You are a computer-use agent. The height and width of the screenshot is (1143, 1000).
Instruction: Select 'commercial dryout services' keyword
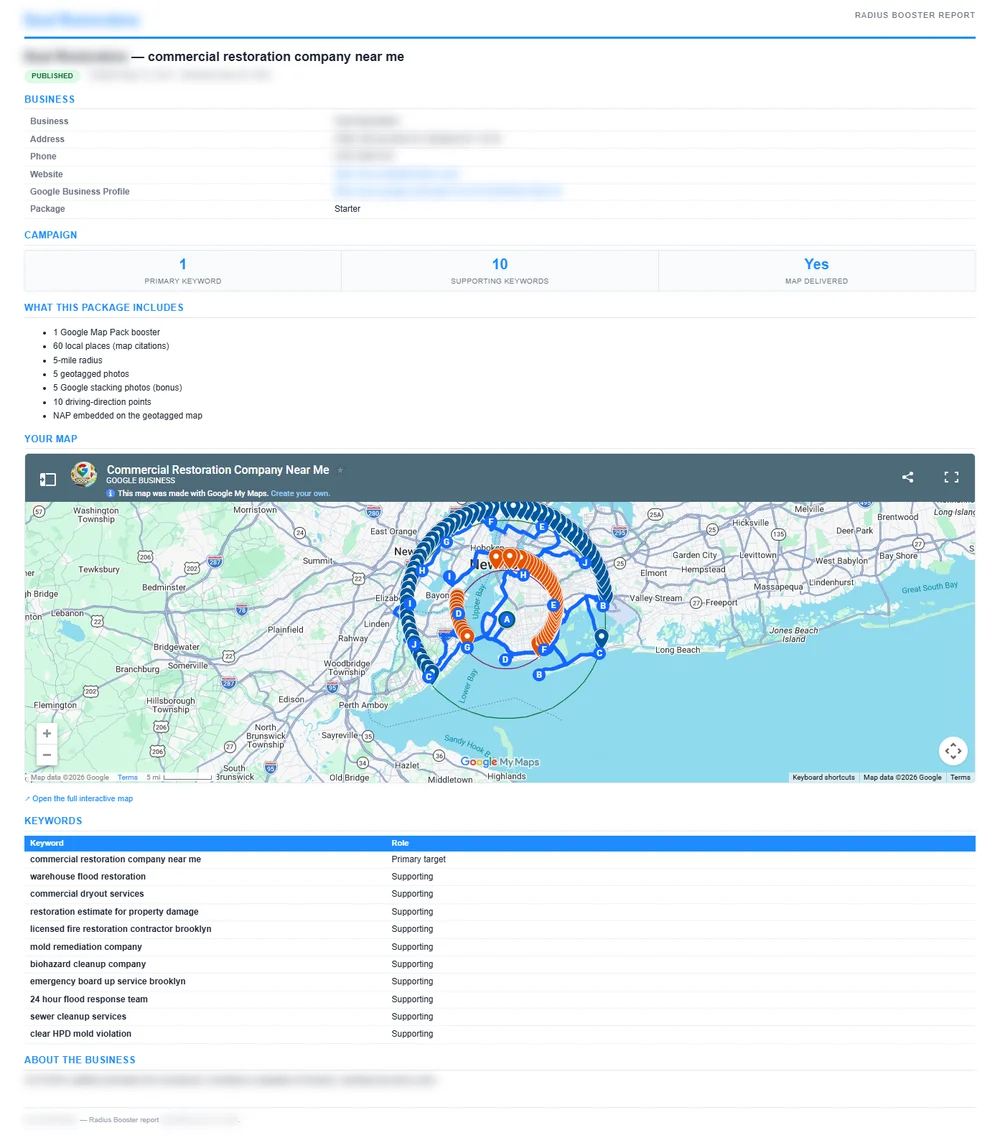pos(87,894)
